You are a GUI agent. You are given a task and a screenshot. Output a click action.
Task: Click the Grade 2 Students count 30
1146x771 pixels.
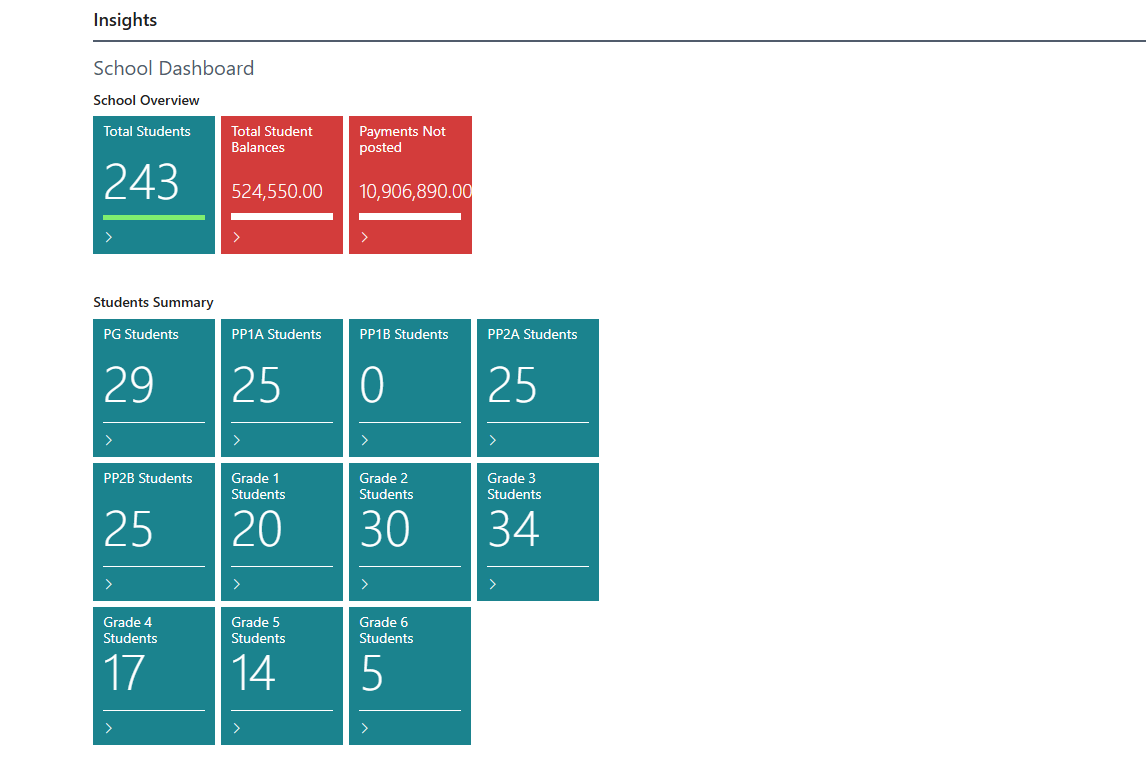(385, 528)
